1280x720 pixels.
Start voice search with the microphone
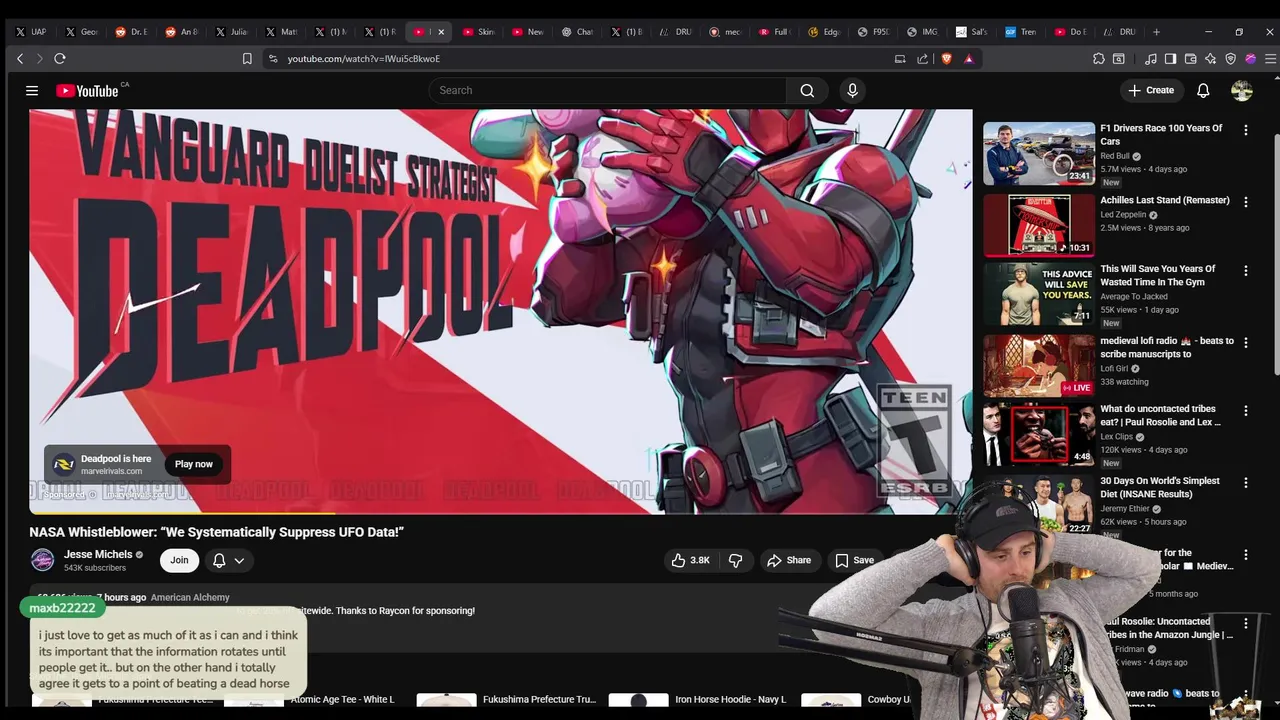(852, 91)
